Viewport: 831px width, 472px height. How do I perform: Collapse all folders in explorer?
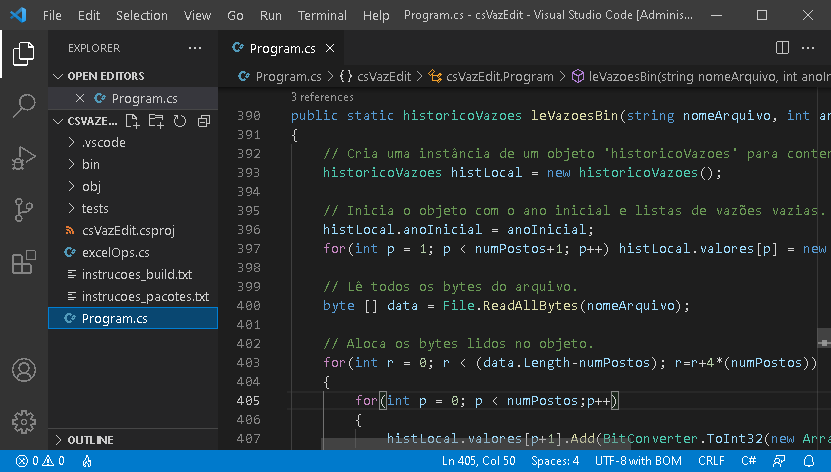204,121
